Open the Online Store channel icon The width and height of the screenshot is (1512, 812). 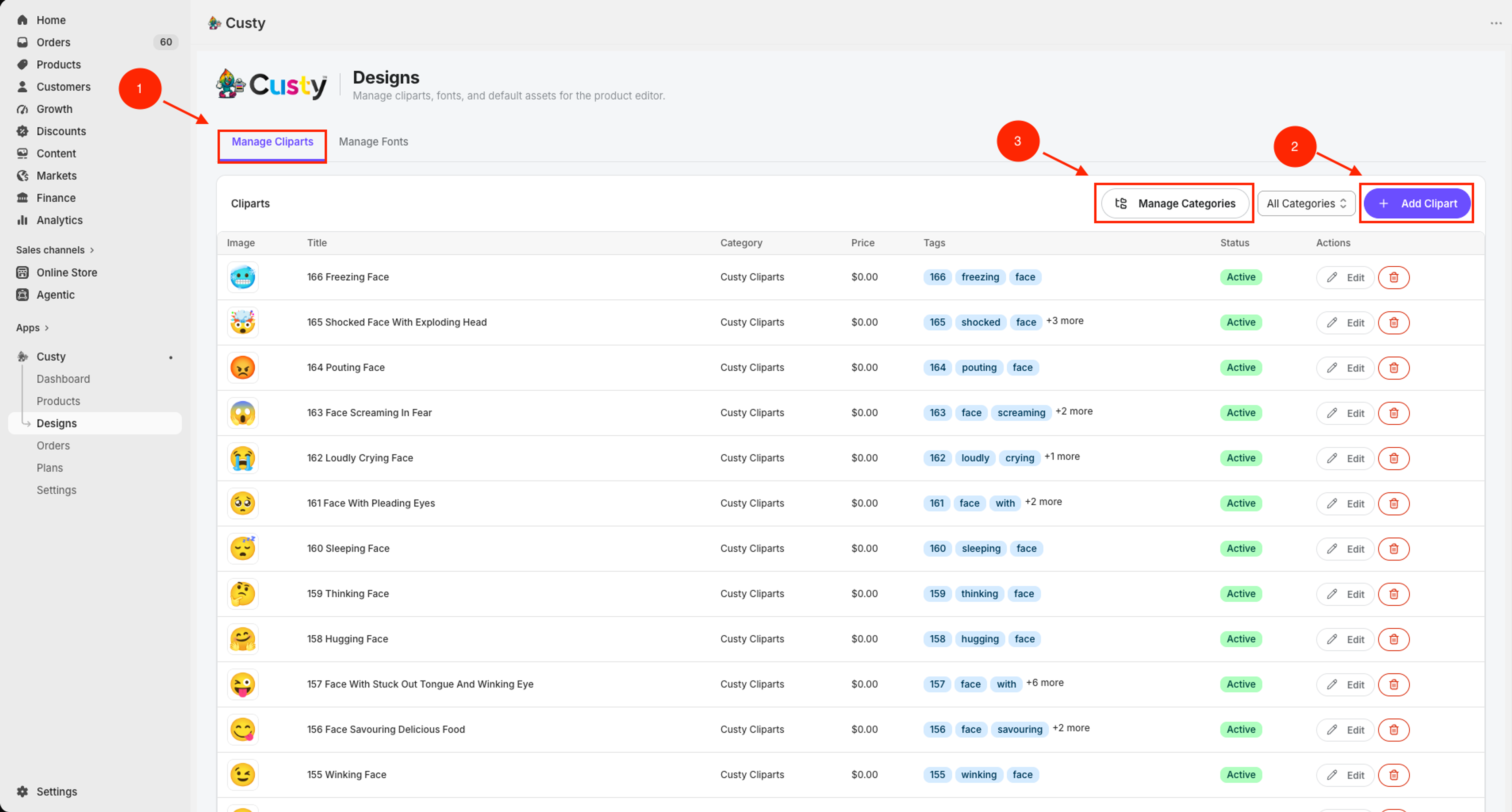pos(22,272)
